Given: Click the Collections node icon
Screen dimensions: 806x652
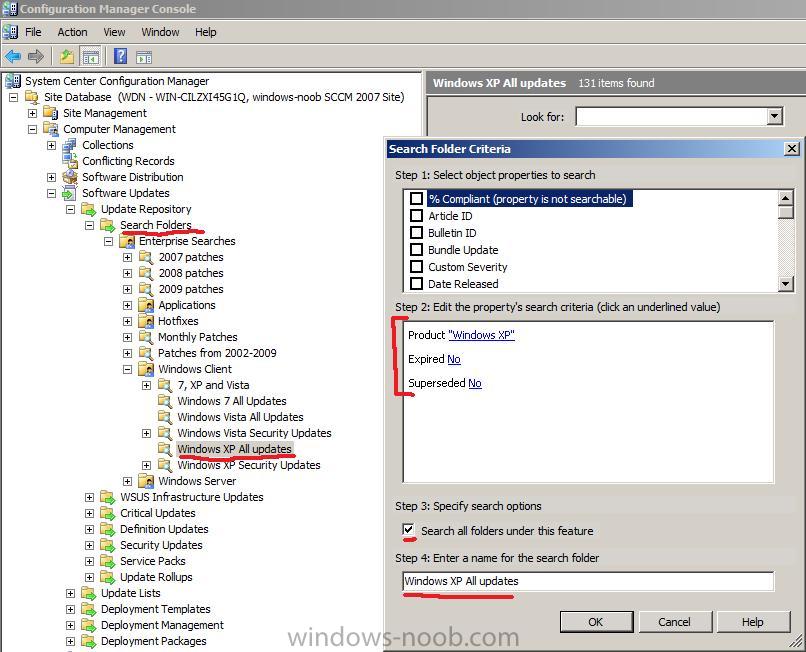Looking at the screenshot, I should point(69,145).
